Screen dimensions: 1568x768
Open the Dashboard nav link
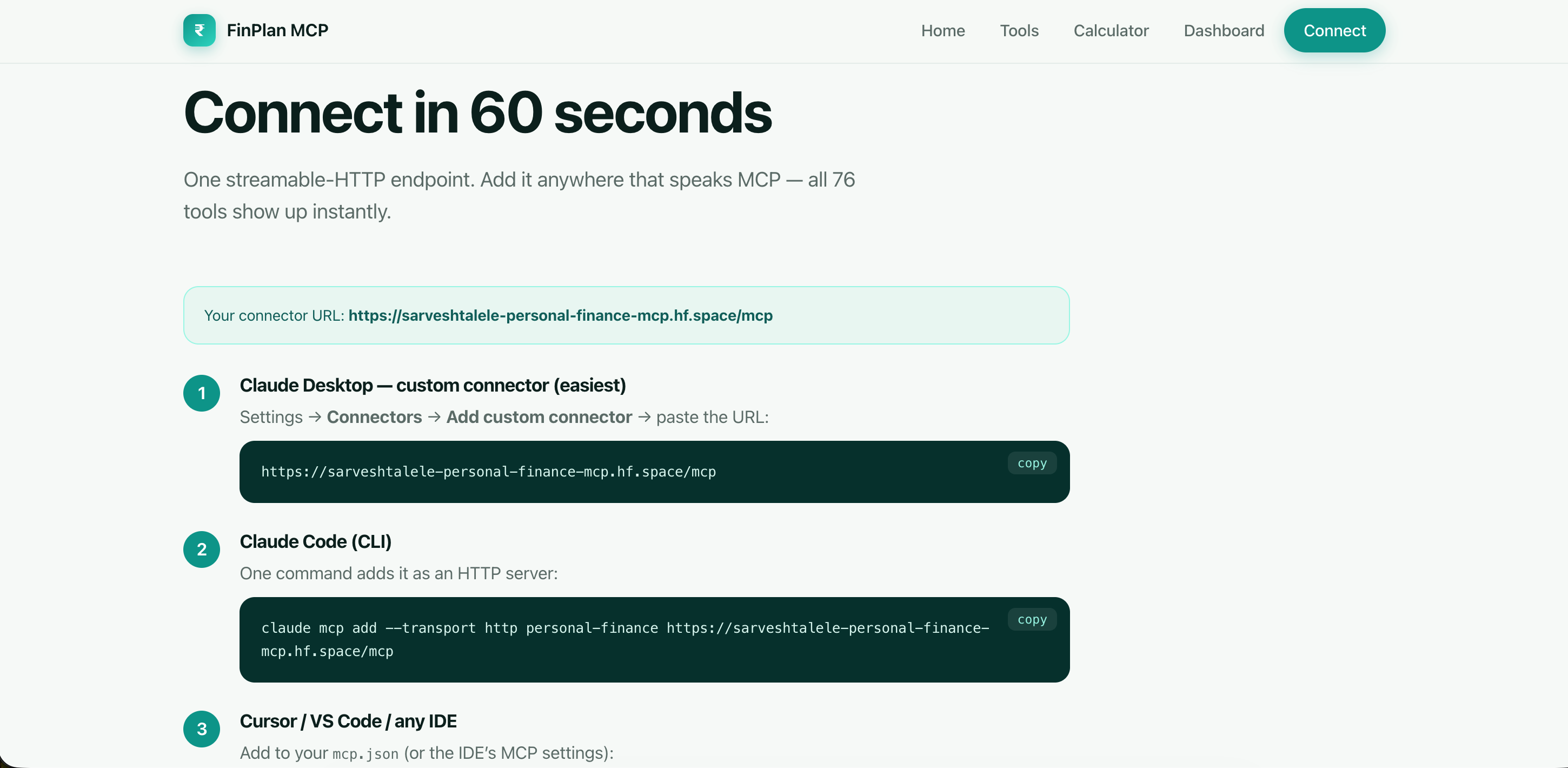1224,30
